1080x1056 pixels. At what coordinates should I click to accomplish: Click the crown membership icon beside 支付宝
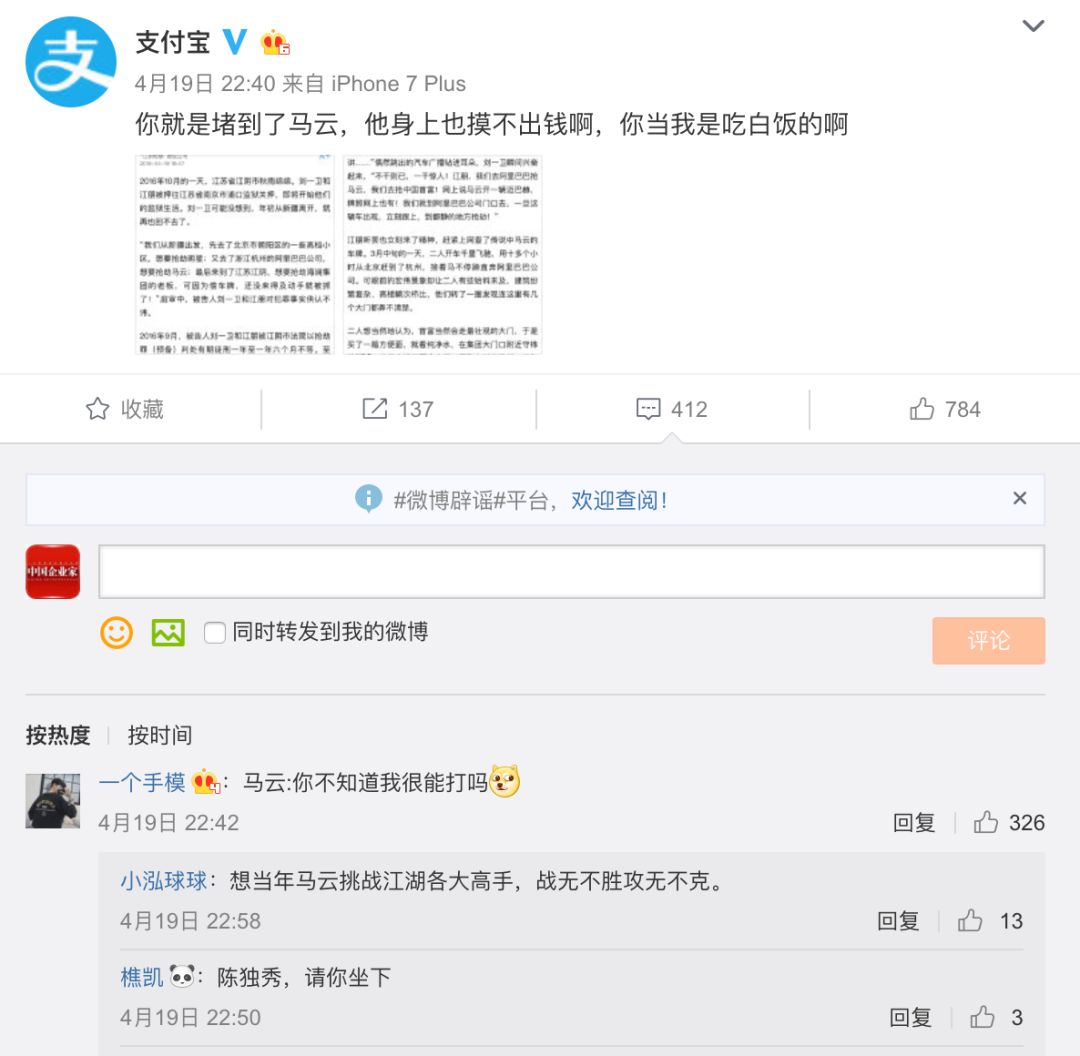275,43
